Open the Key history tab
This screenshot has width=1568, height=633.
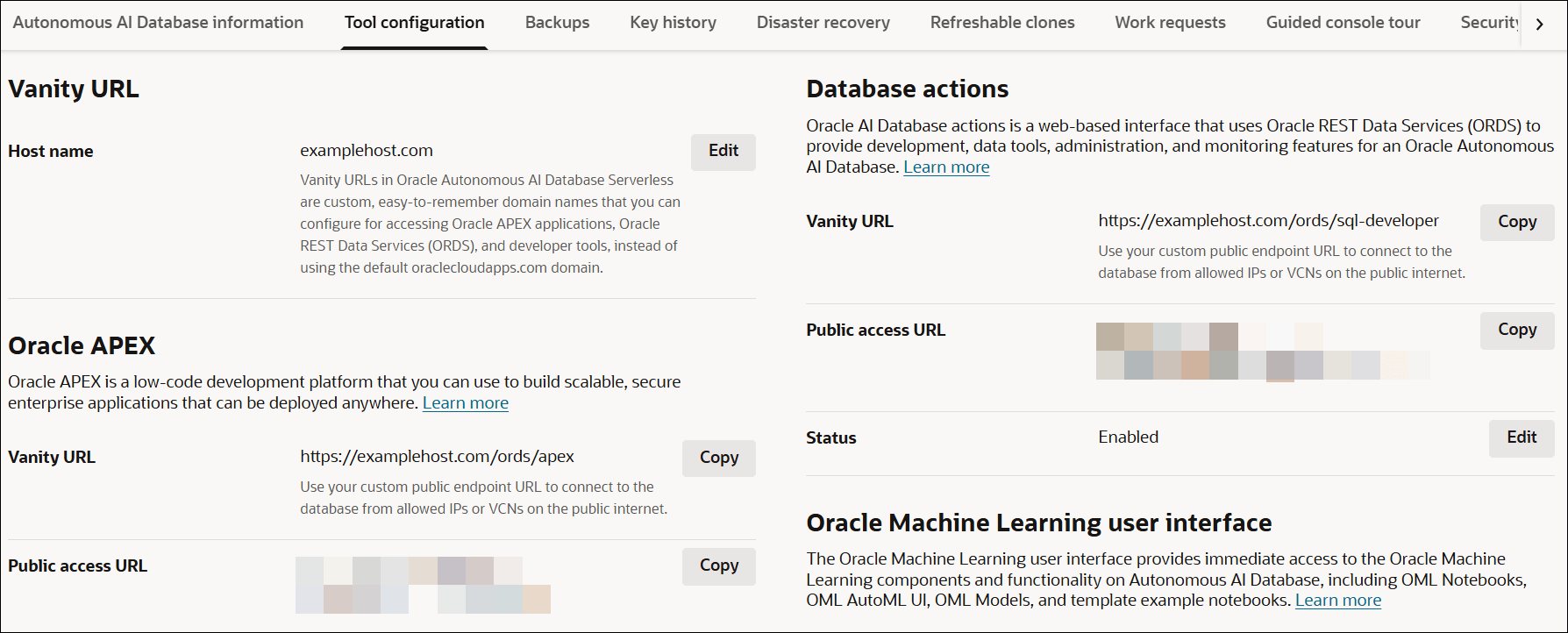coord(673,23)
